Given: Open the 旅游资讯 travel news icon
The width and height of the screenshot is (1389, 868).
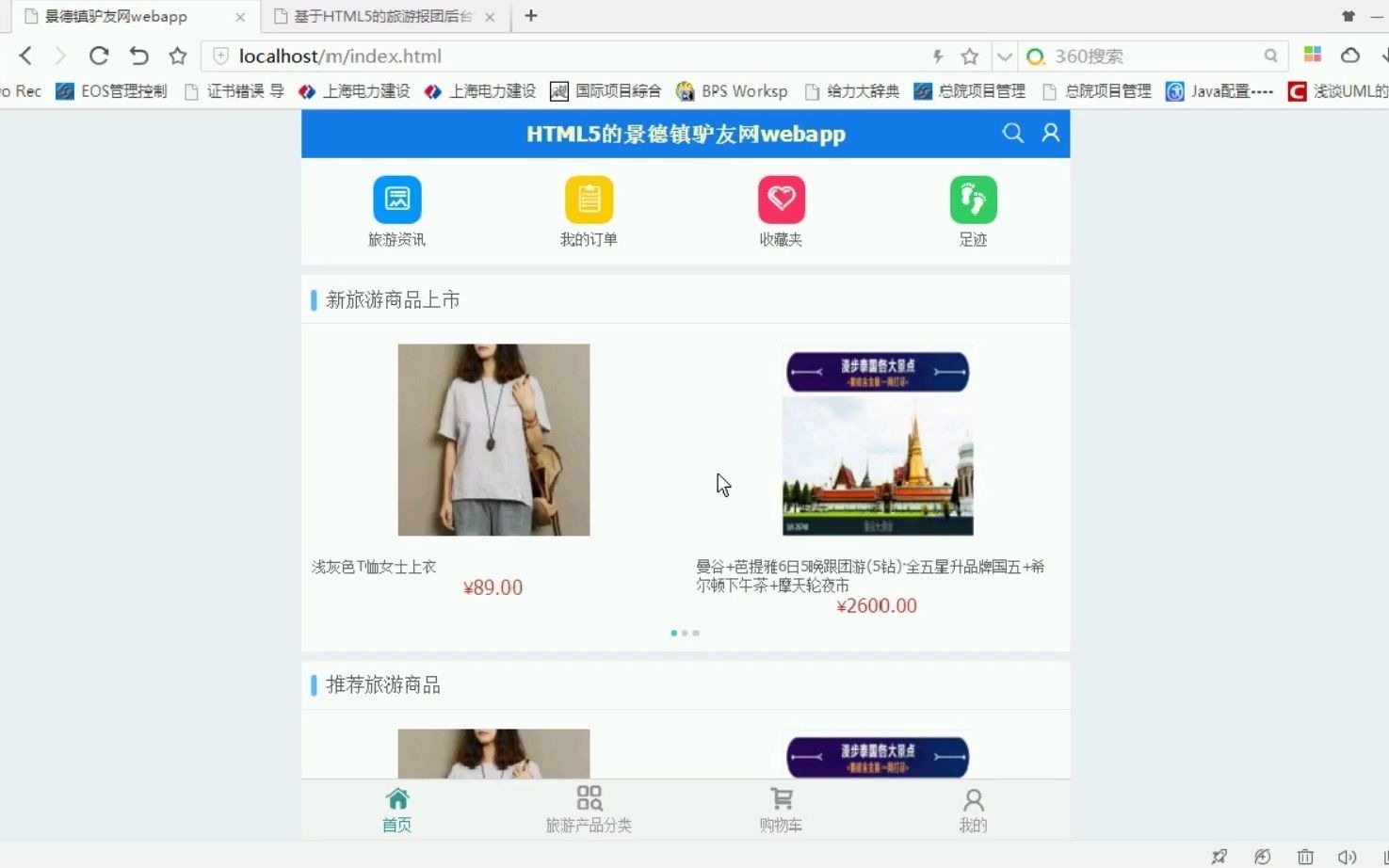Looking at the screenshot, I should (396, 200).
